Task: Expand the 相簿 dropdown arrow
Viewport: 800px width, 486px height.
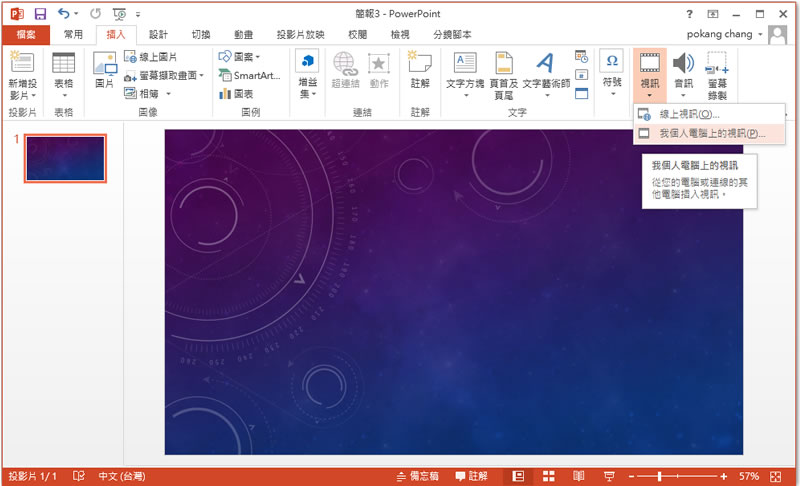Action: tap(168, 94)
